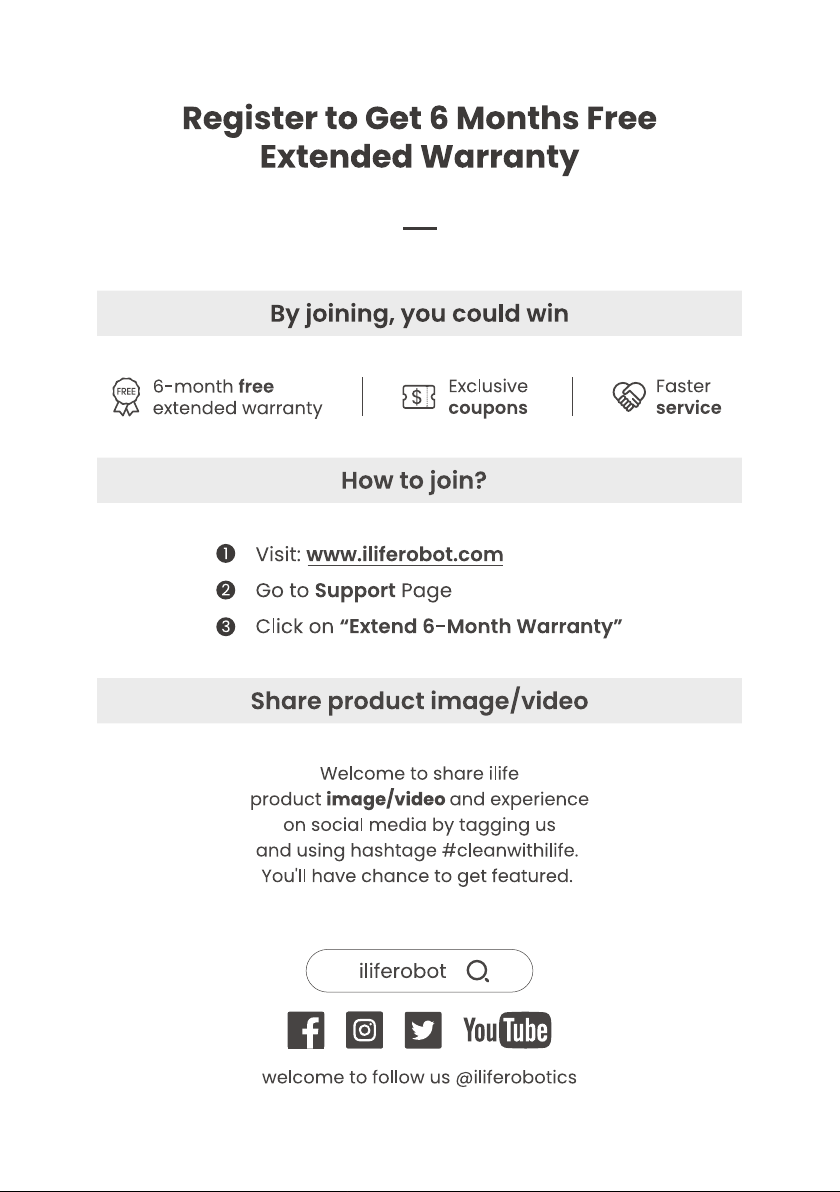The height and width of the screenshot is (1192, 840).
Task: Click the step 3 number bullet
Action: pyautogui.click(x=226, y=626)
